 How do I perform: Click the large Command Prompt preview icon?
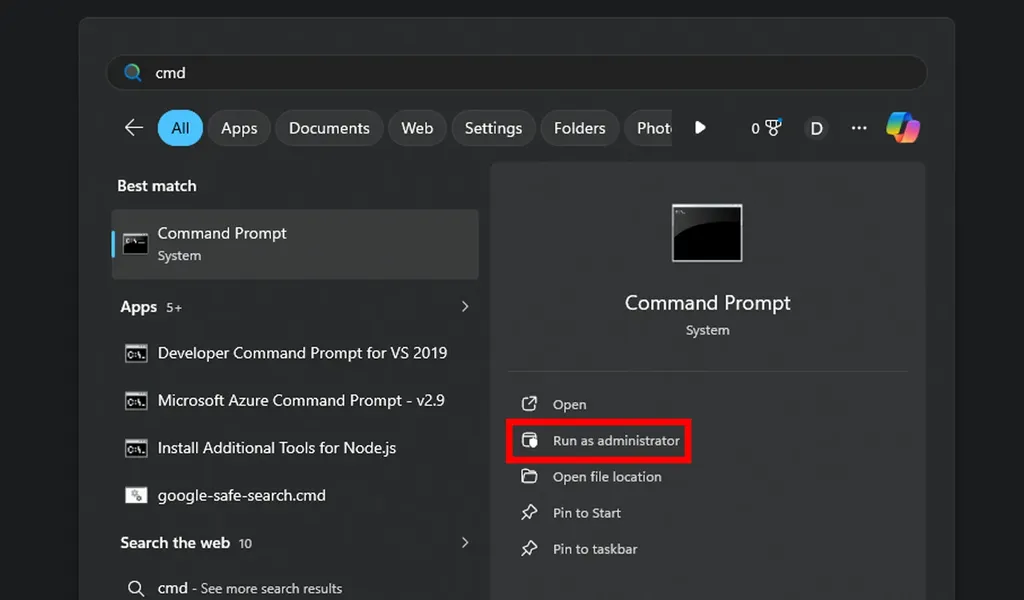(707, 233)
